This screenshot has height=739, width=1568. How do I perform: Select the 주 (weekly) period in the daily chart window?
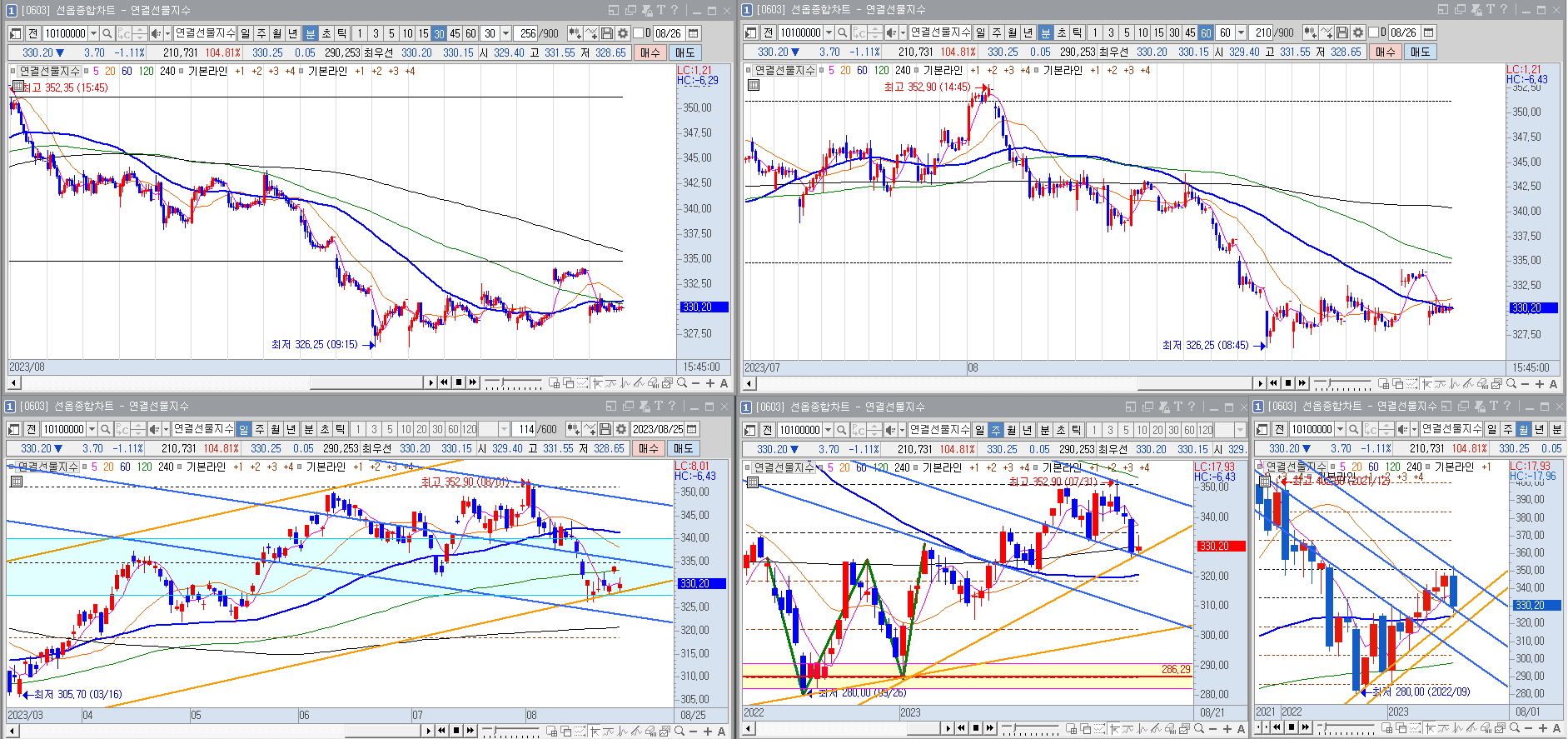tap(259, 429)
